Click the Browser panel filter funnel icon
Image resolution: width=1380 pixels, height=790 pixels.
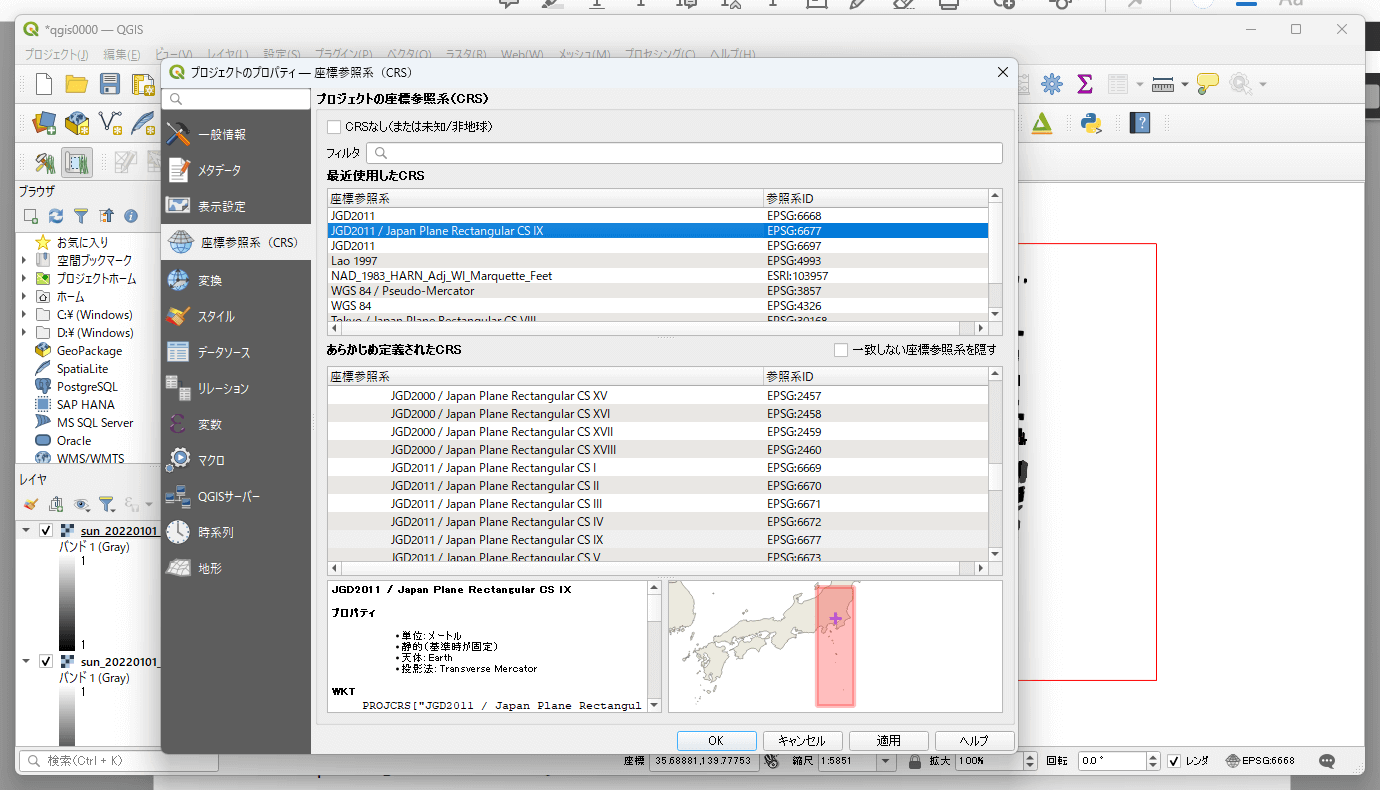click(x=81, y=216)
